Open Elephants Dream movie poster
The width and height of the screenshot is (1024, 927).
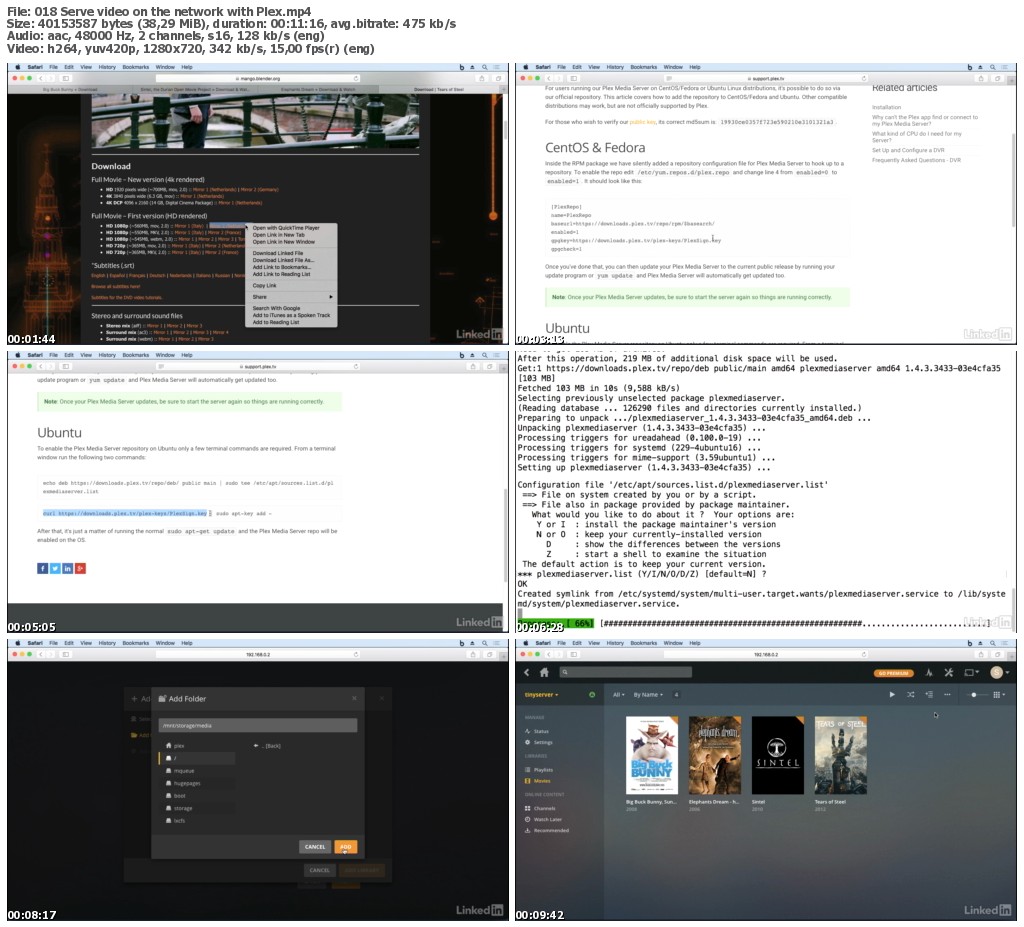coord(715,756)
